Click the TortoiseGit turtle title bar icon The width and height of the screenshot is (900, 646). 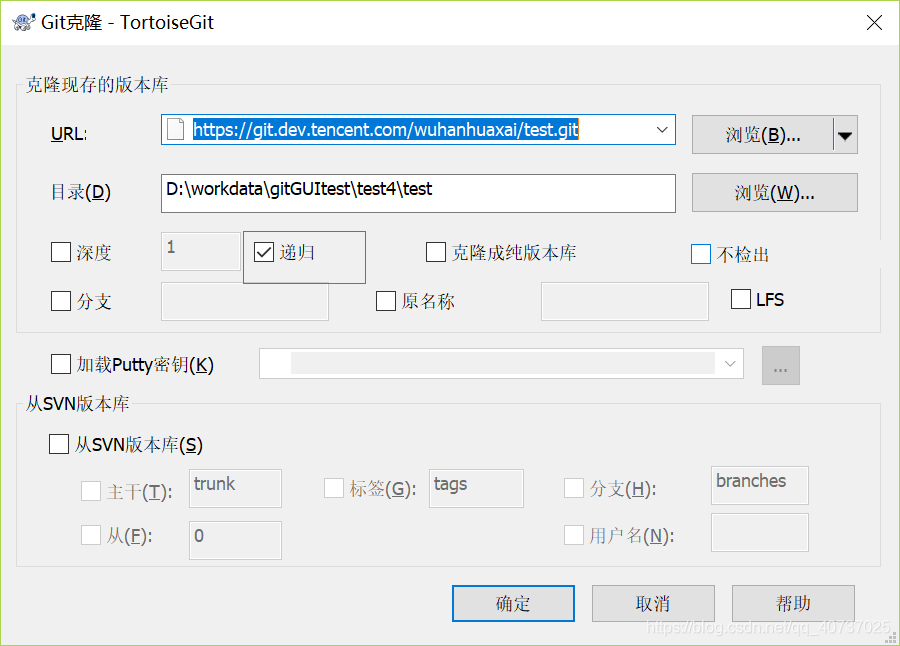pyautogui.click(x=24, y=22)
